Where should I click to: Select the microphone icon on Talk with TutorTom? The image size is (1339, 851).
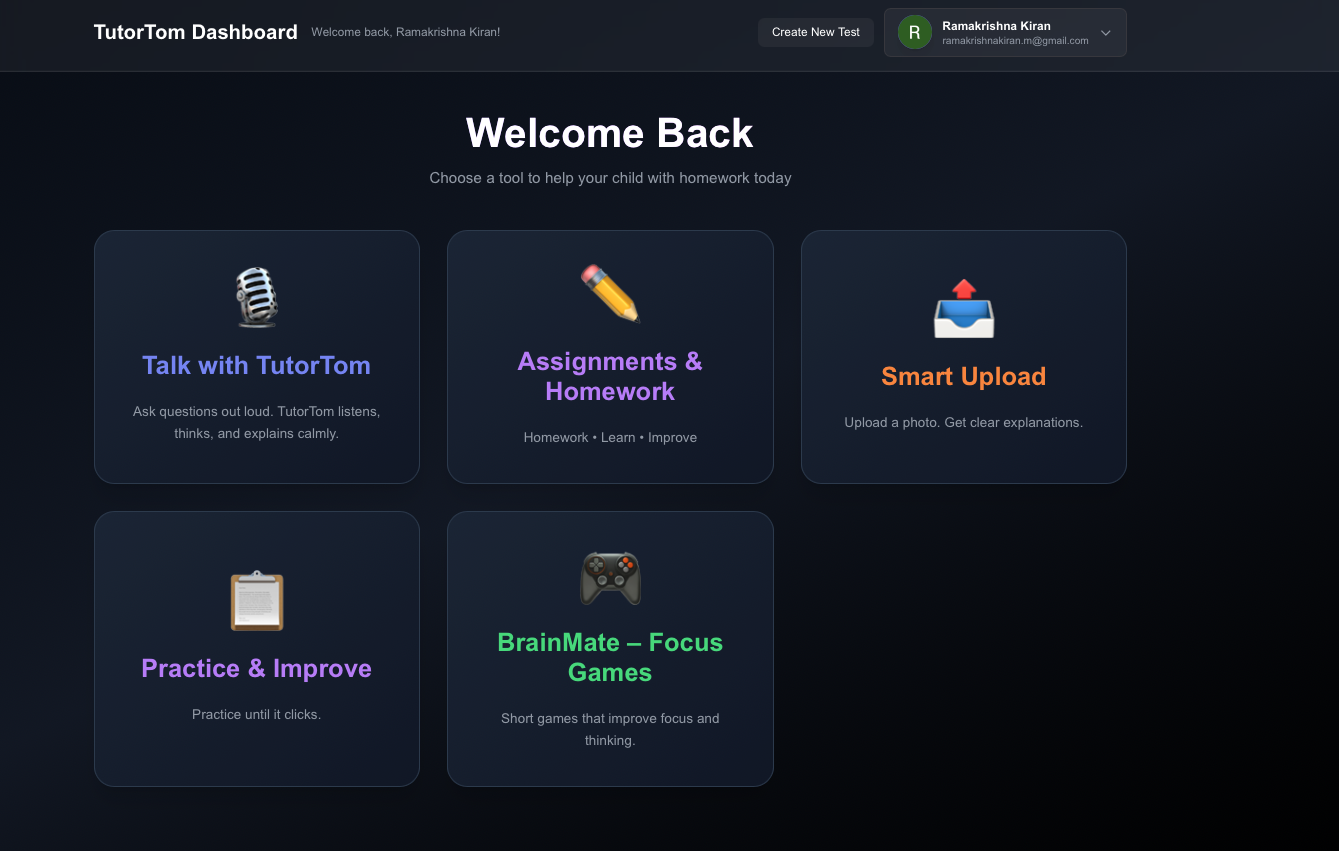coord(256,296)
